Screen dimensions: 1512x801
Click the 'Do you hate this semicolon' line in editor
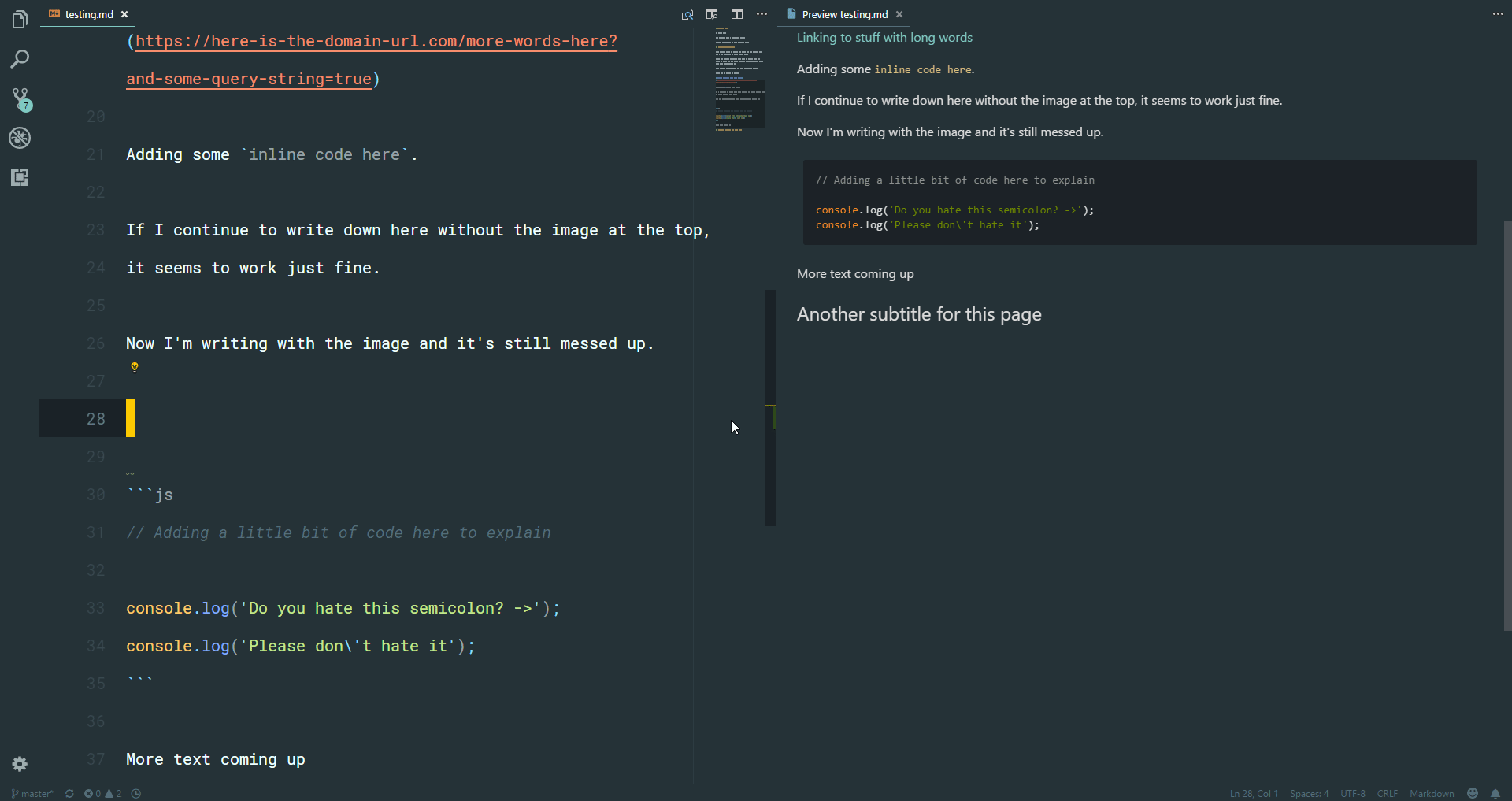click(343, 608)
